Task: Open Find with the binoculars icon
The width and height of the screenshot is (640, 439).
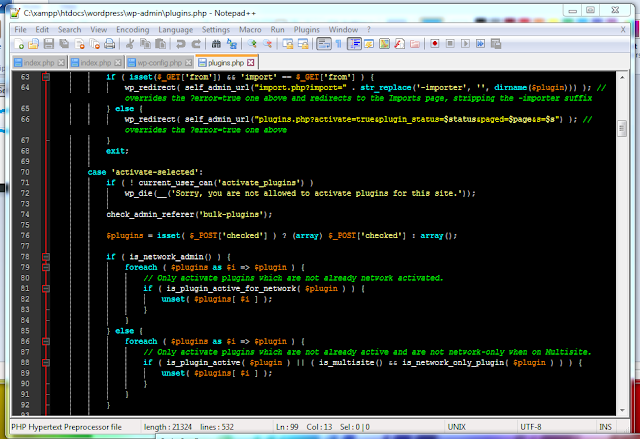Action: pos(216,44)
